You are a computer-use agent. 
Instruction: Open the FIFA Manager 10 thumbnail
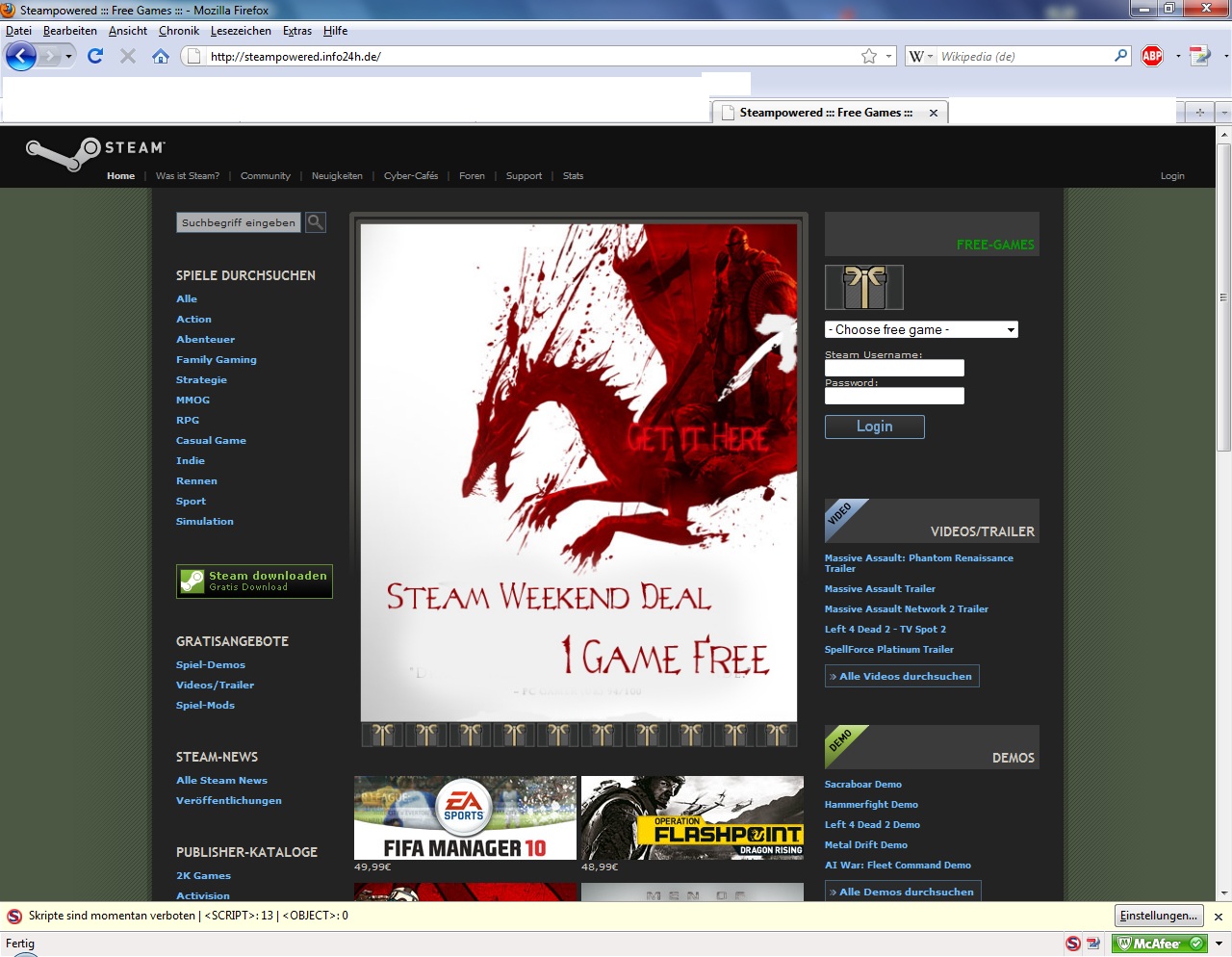coord(465,817)
